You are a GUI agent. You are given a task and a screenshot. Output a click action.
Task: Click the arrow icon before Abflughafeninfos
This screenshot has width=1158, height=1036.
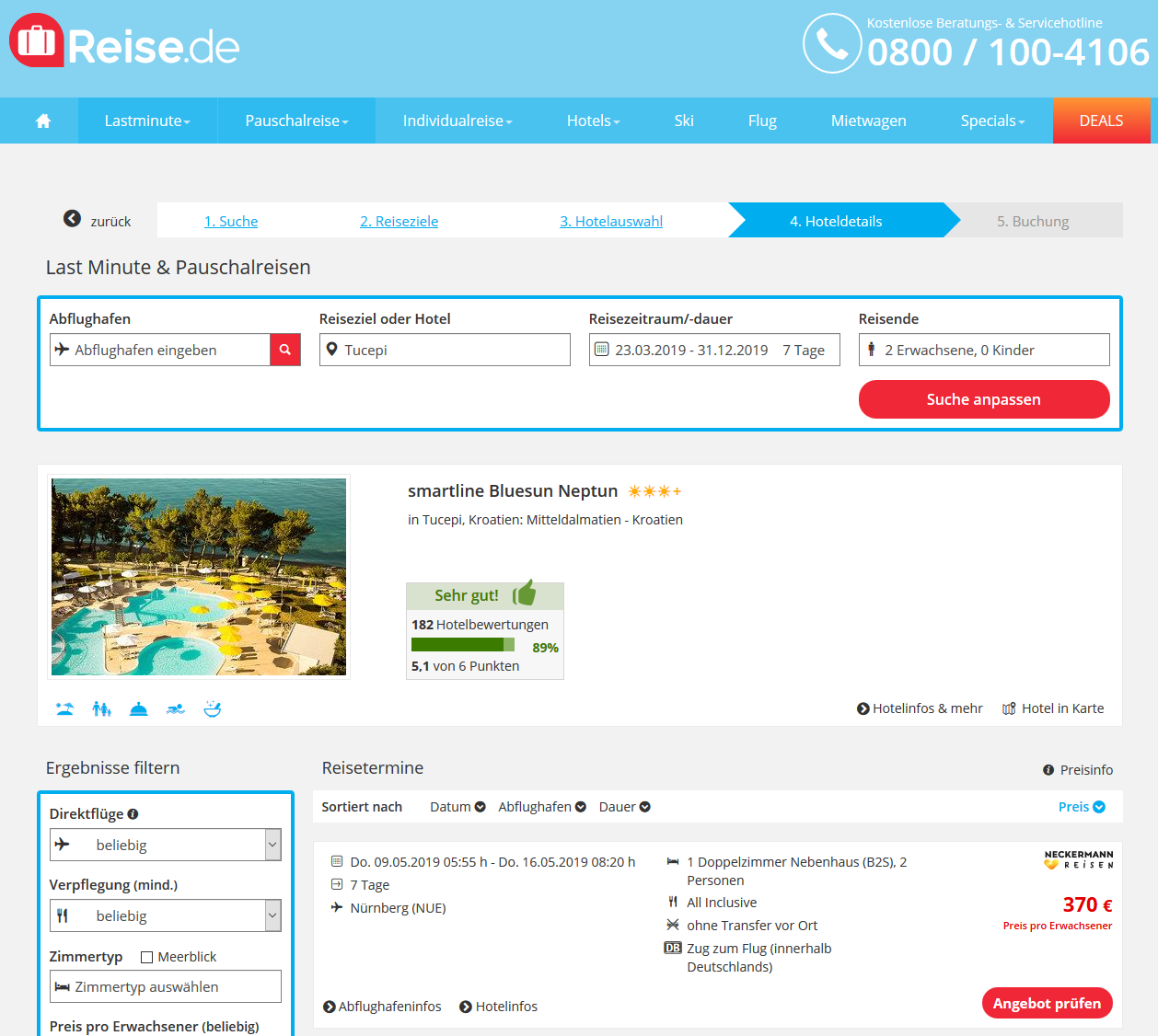tap(330, 1007)
